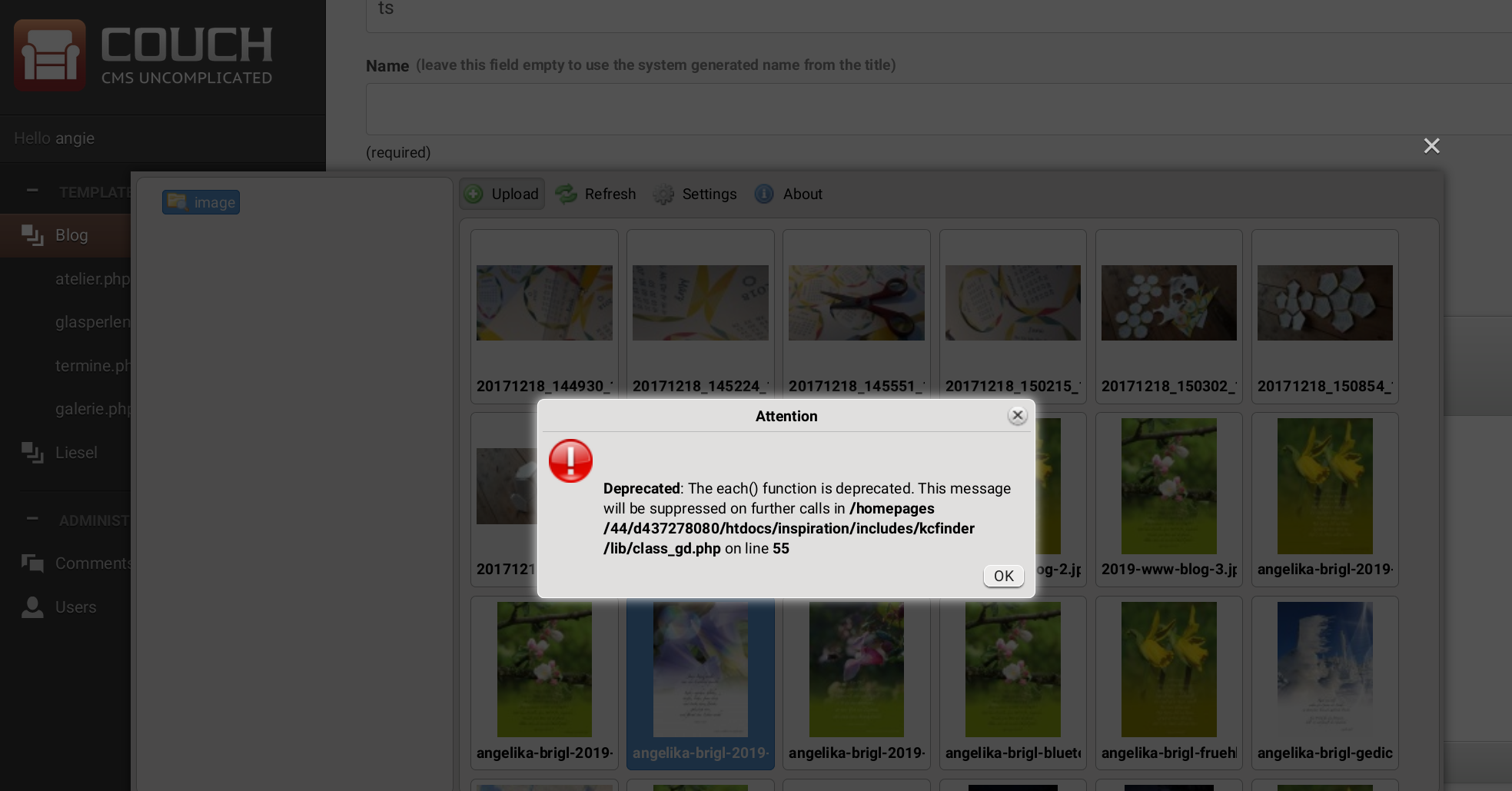Select the angelika-brigl-bluet thumbnail
Image resolution: width=1512 pixels, height=791 pixels.
click(1012, 683)
